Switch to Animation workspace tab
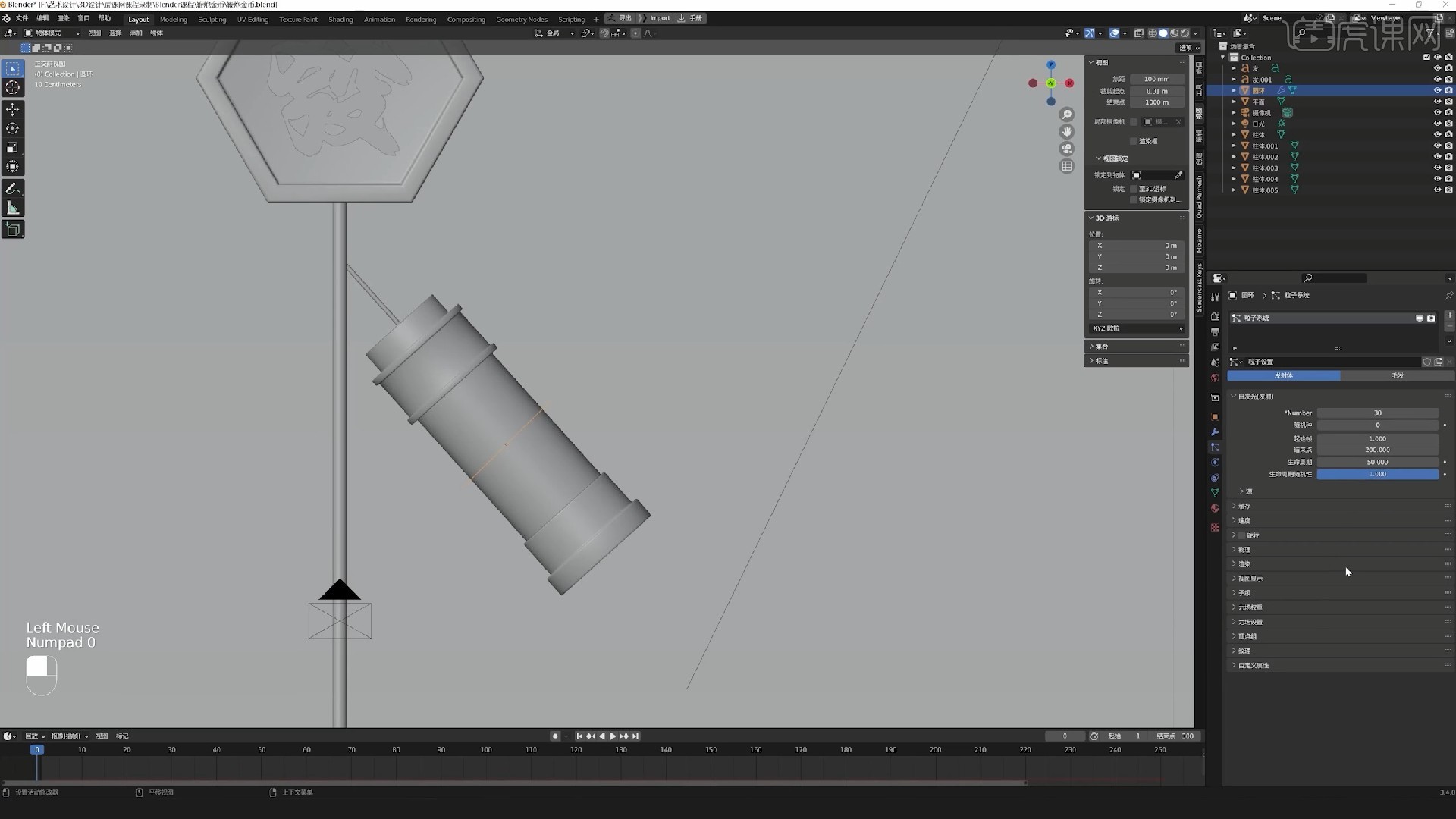The image size is (1456, 819). click(379, 19)
